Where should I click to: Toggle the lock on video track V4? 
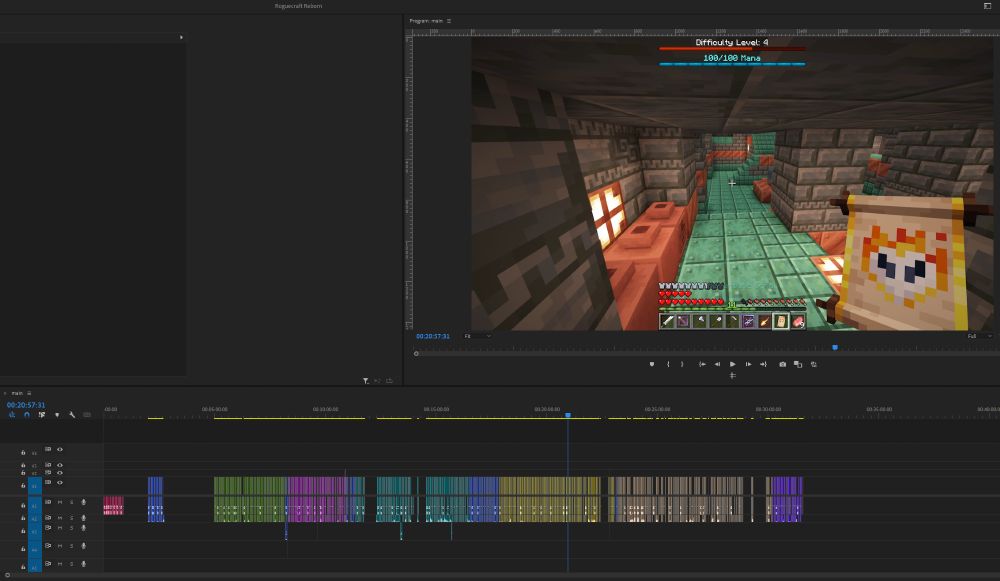23,453
